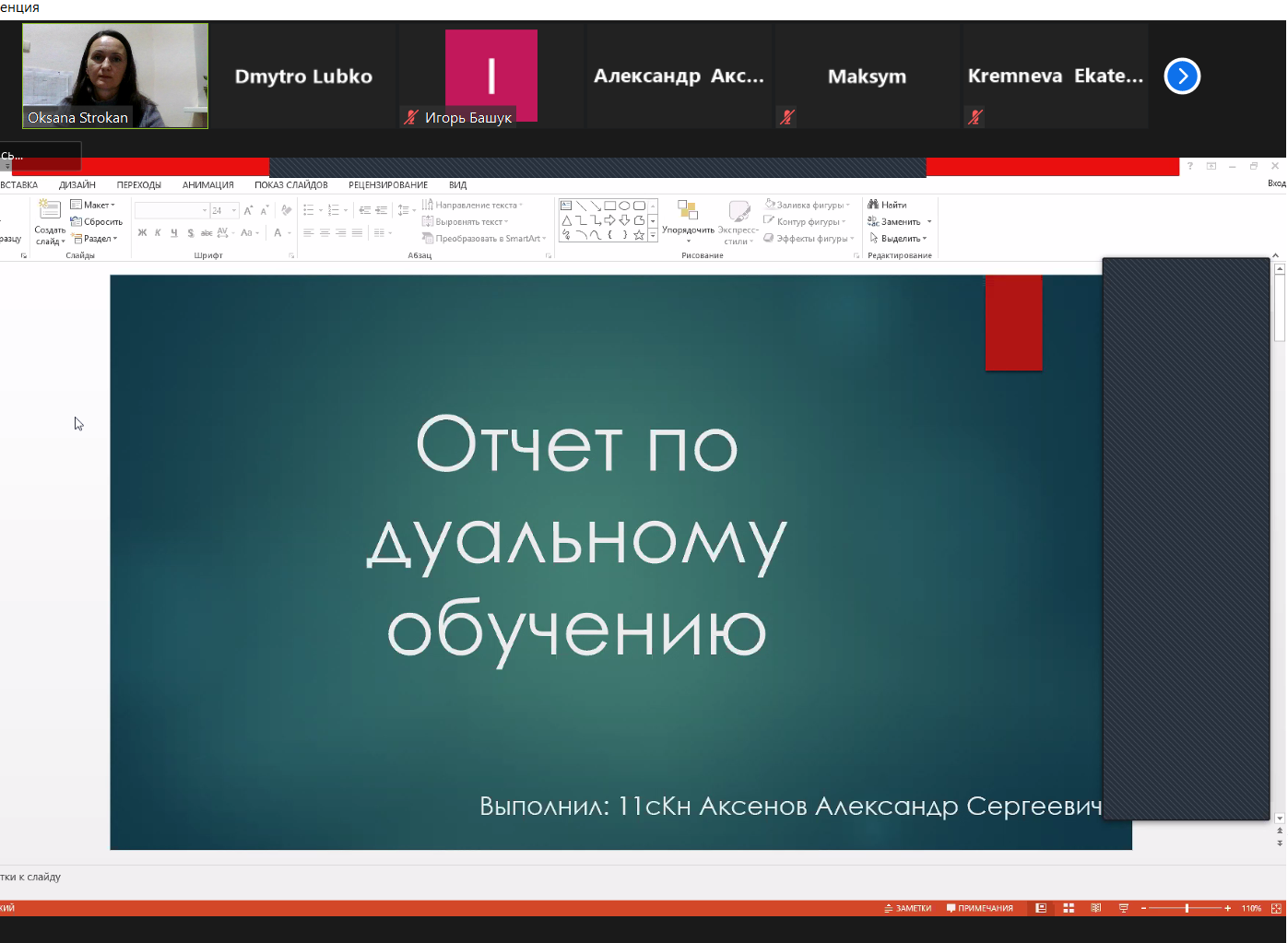Fit slide to current window icon

coord(1277,908)
